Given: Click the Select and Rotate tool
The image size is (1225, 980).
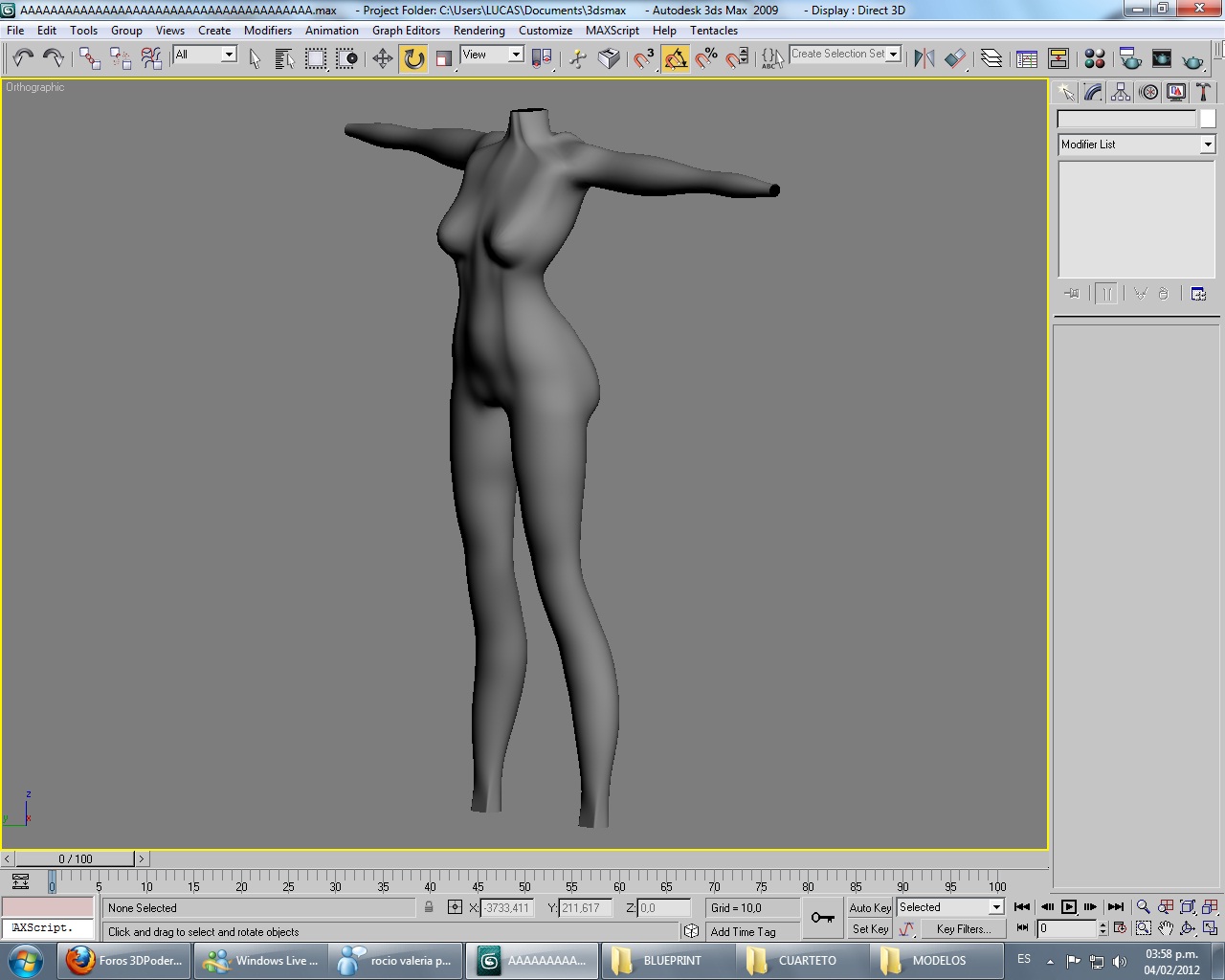Looking at the screenshot, I should click(x=413, y=59).
